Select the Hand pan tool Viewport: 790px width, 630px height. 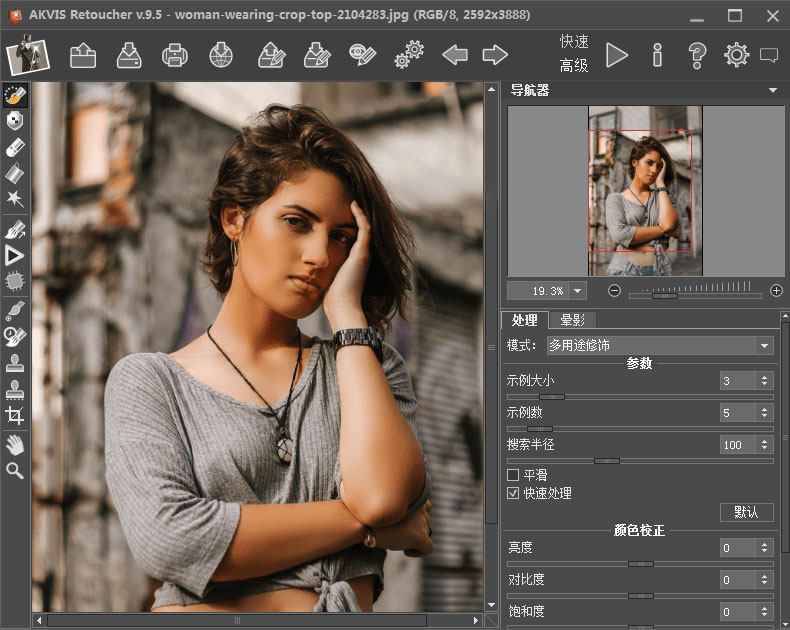(x=14, y=443)
